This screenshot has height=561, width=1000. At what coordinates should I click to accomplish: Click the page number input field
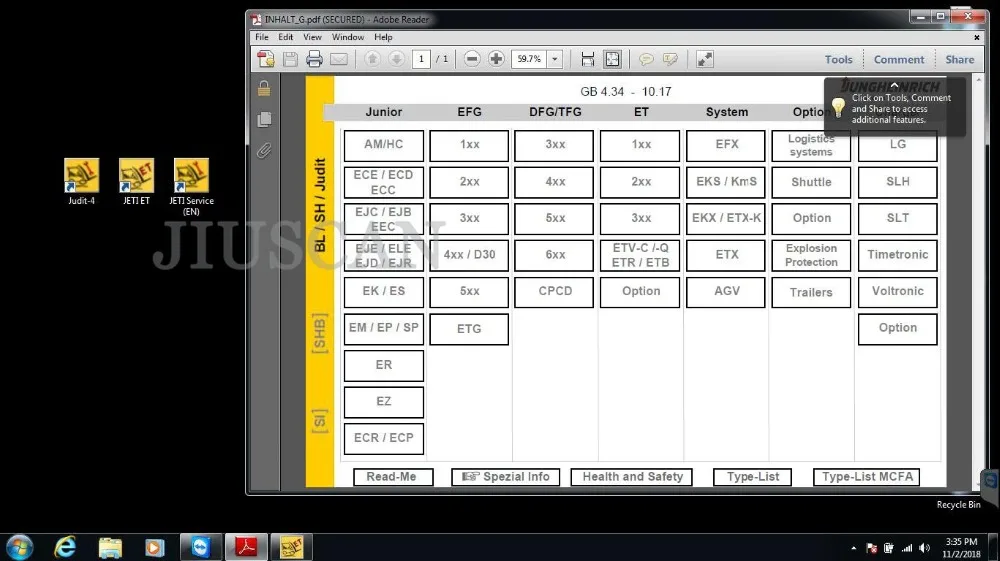pos(421,59)
